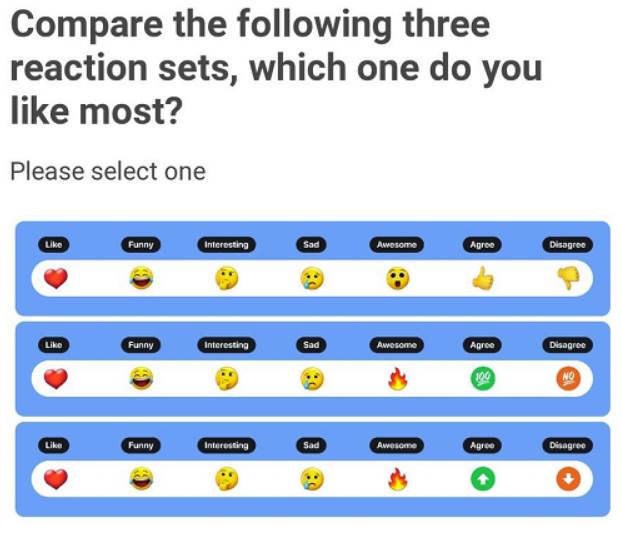Click the surprised face emoji in first set

pyautogui.click(x=397, y=281)
